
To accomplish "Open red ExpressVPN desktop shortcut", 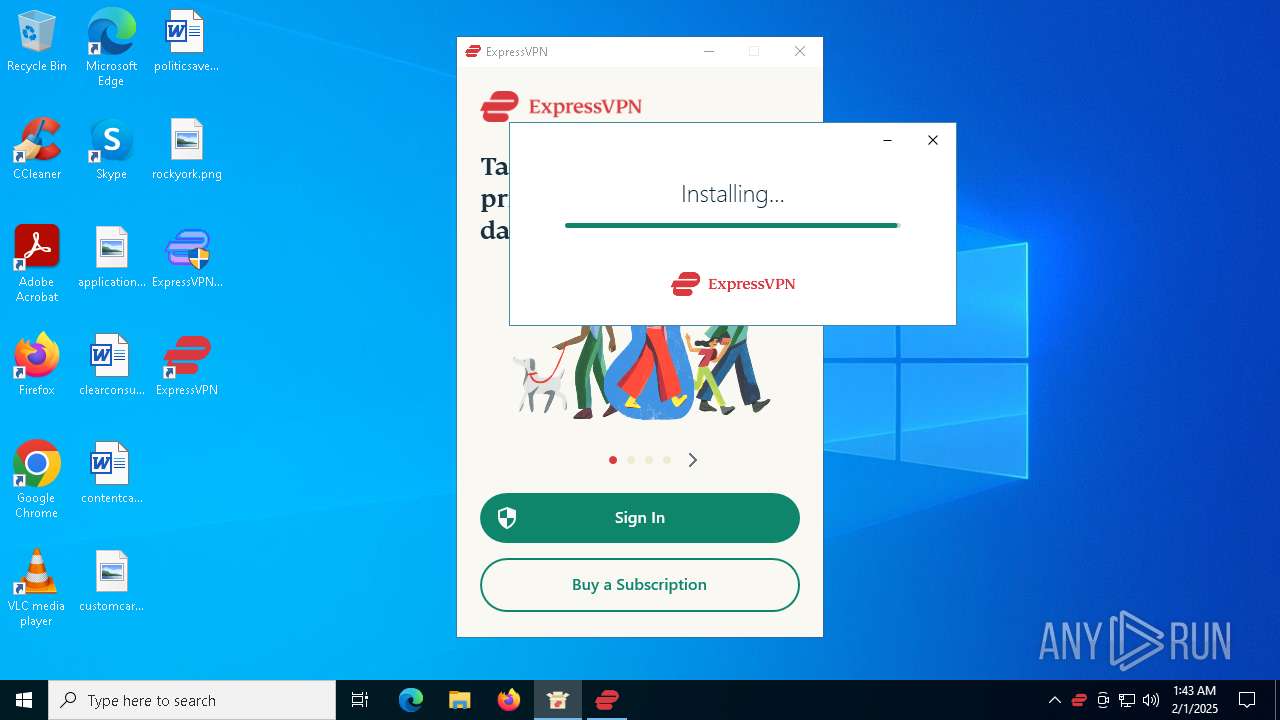I will (x=186, y=365).
